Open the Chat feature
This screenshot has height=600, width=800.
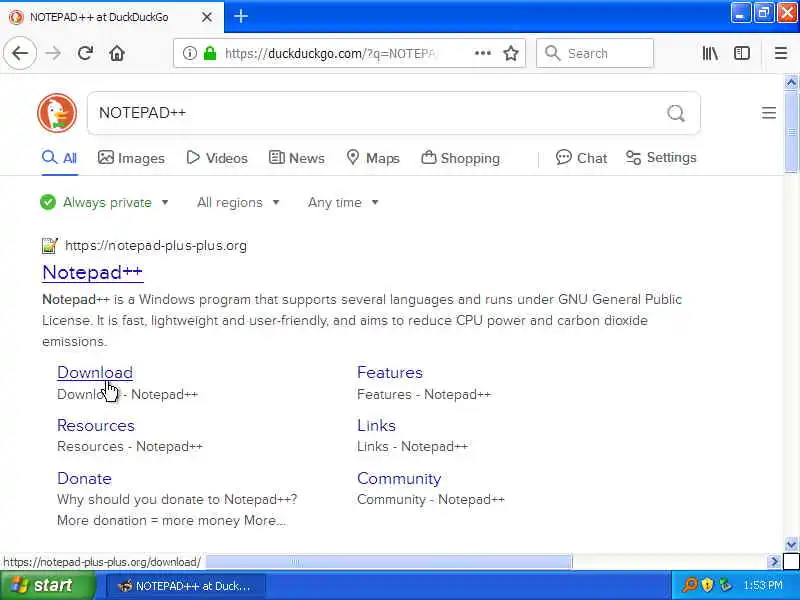click(582, 158)
